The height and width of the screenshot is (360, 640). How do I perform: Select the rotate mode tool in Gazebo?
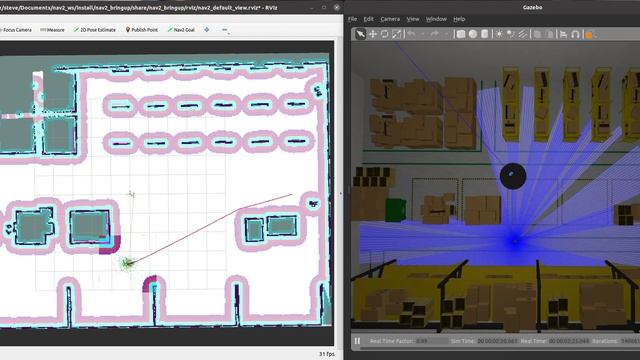pyautogui.click(x=384, y=34)
